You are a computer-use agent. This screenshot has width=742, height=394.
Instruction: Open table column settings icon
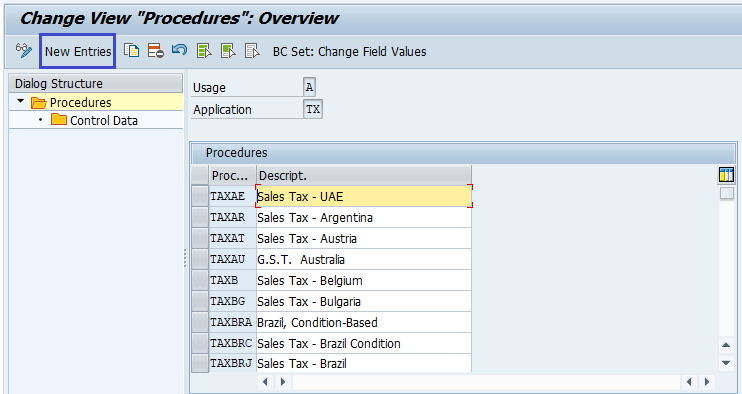(726, 175)
